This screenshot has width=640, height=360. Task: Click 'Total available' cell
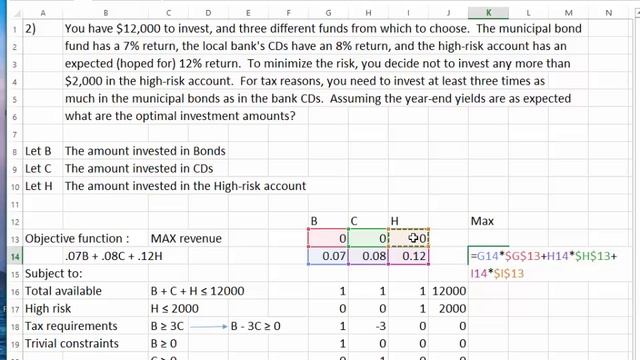[x=63, y=291]
